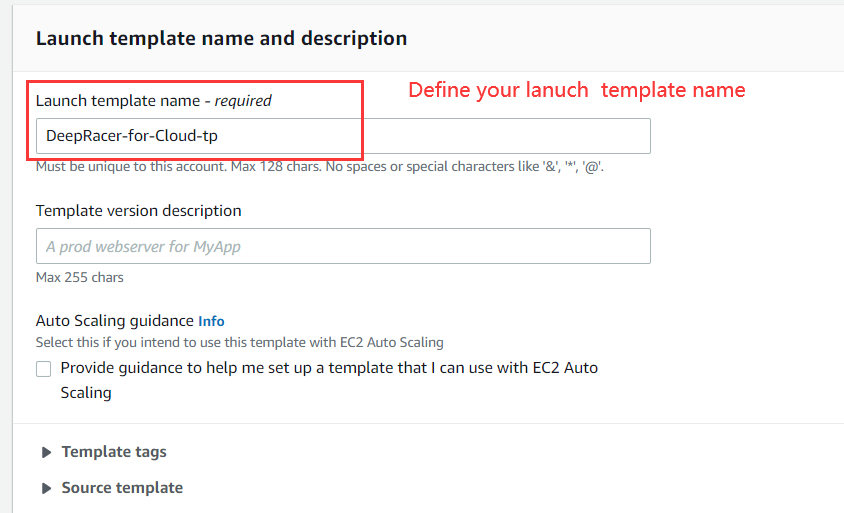Expand the Source template section label
This screenshot has height=513, width=844.
tap(122, 488)
